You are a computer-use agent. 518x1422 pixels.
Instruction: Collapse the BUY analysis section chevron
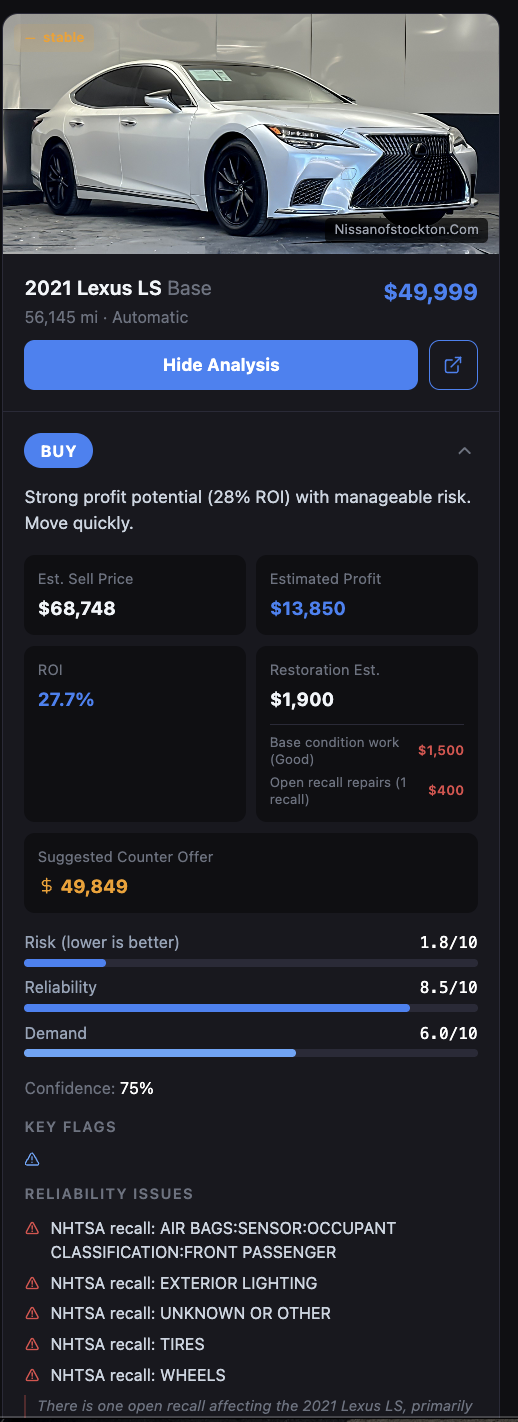(x=464, y=451)
